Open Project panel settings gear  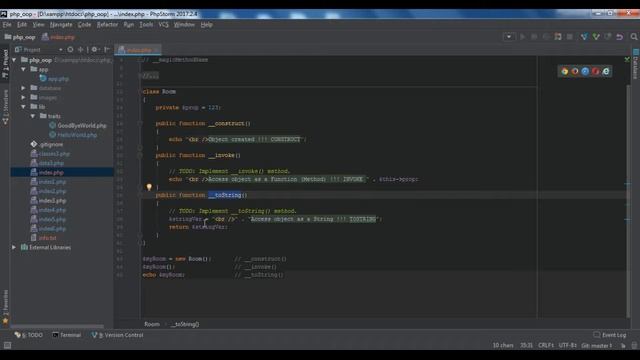(95, 49)
